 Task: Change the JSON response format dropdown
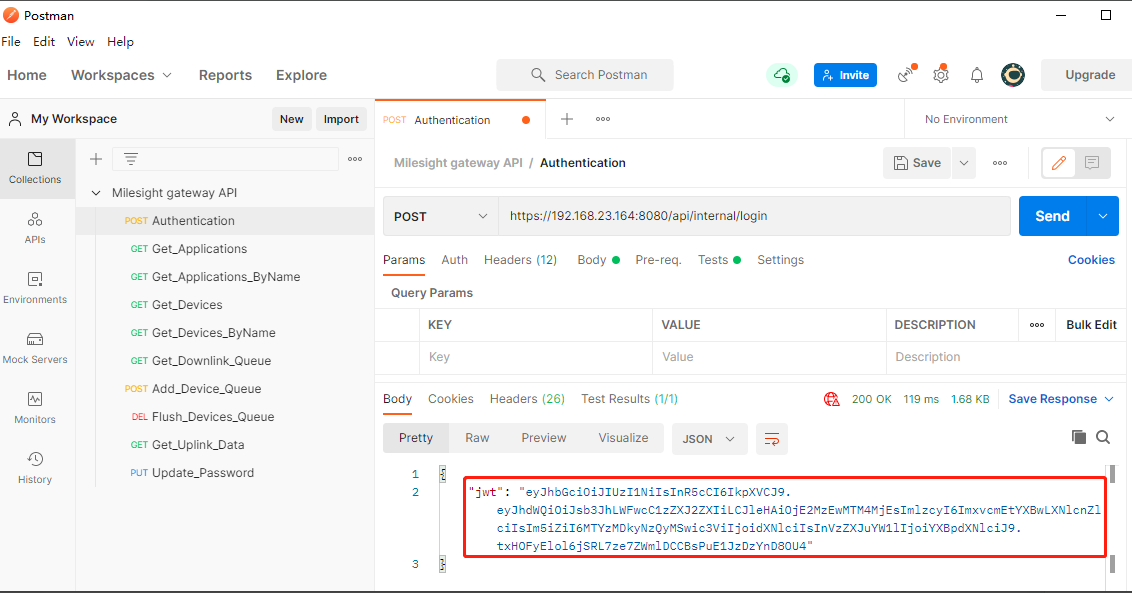pyautogui.click(x=708, y=439)
